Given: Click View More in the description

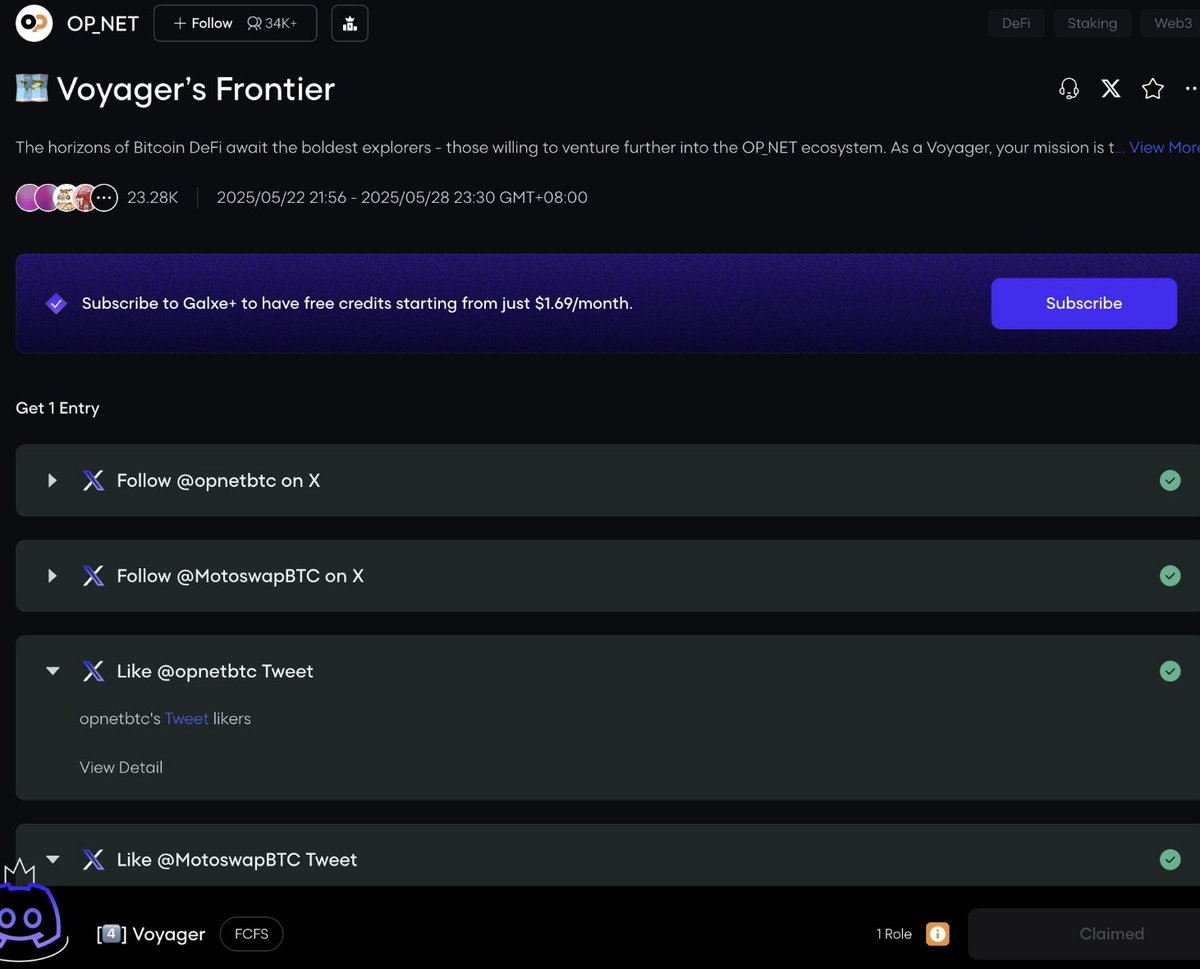Looking at the screenshot, I should [1165, 147].
